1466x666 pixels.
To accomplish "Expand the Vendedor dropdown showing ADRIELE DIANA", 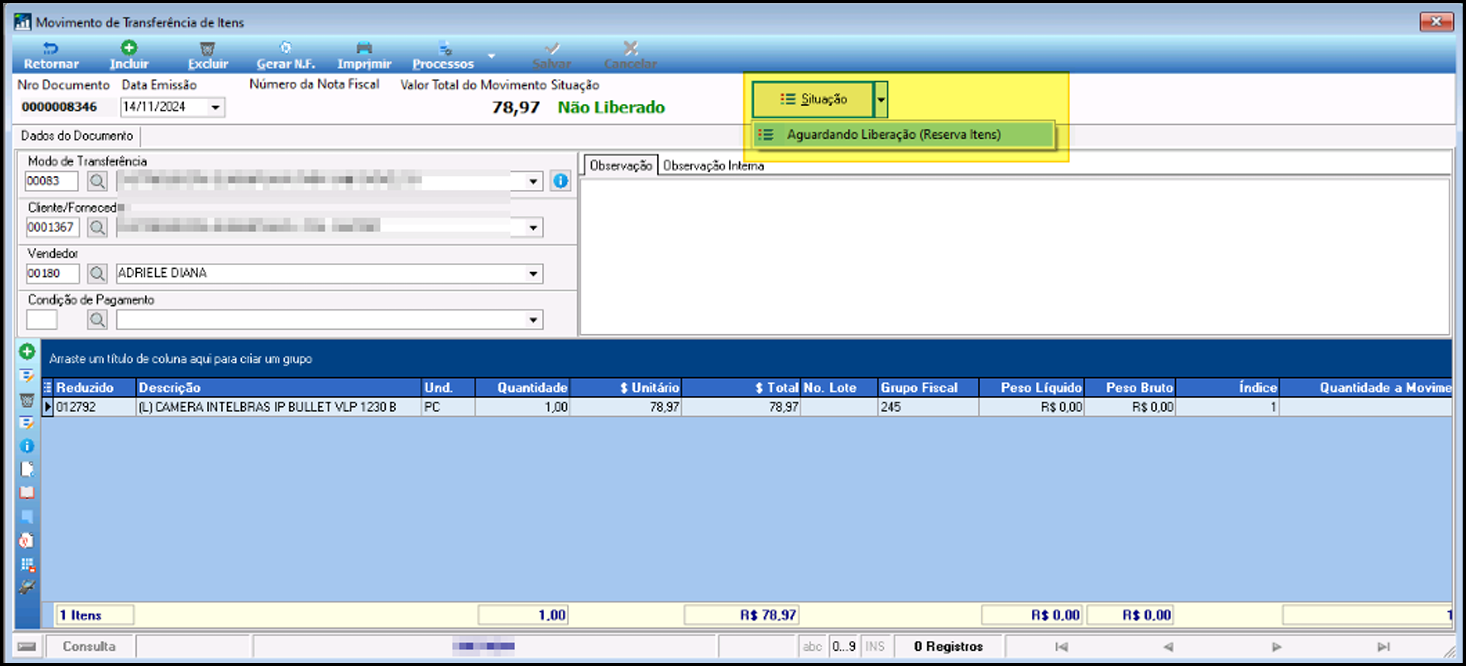I will click(535, 274).
